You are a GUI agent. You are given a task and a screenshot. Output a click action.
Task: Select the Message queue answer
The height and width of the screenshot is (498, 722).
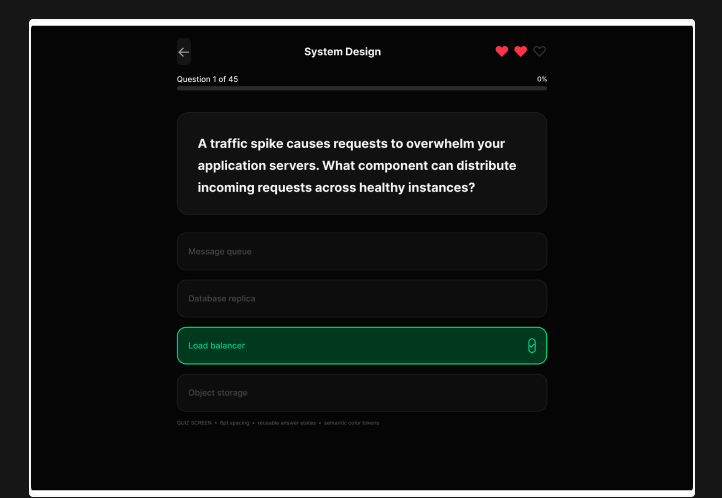pyautogui.click(x=362, y=251)
